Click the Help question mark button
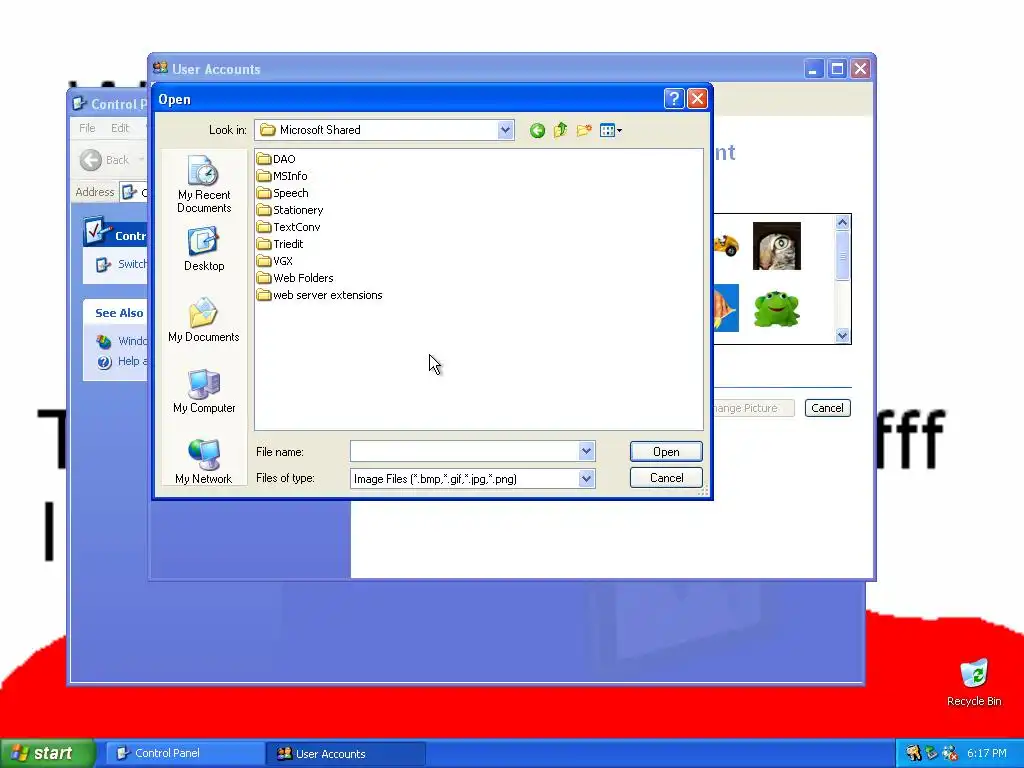This screenshot has height=768, width=1024. click(674, 99)
